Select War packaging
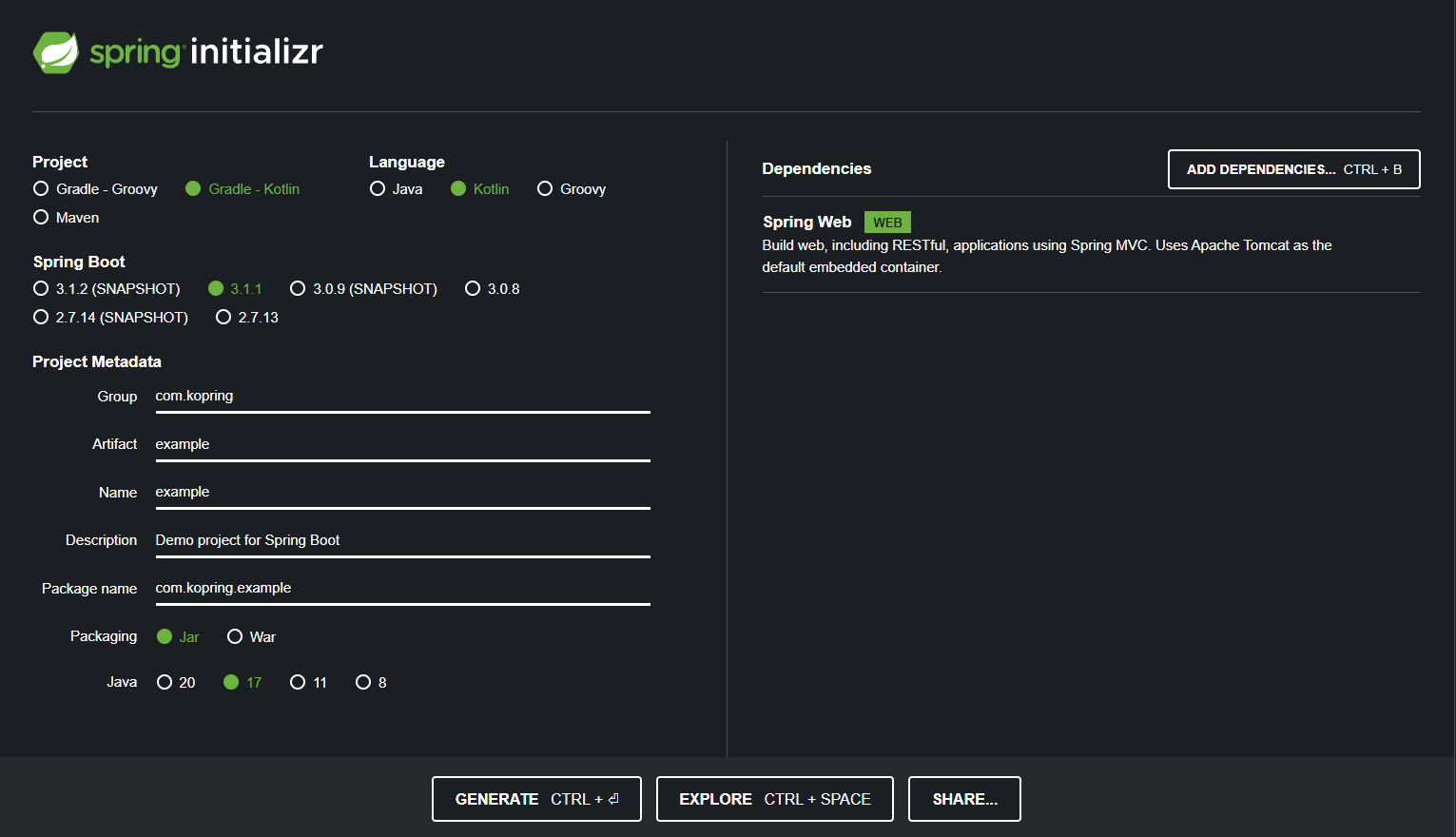Image resolution: width=1456 pixels, height=837 pixels. click(252, 637)
